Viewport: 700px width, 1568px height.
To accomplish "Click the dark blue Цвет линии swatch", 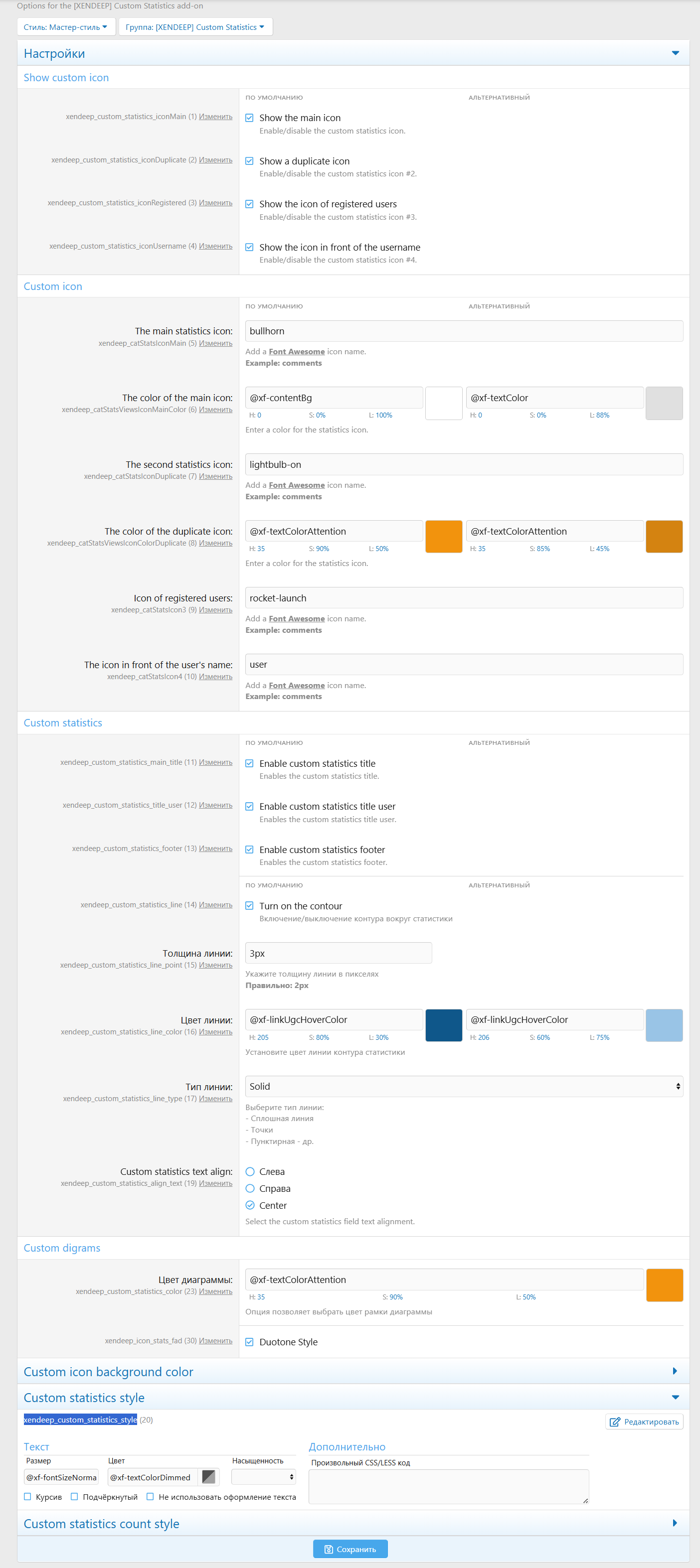I will coord(444,1025).
